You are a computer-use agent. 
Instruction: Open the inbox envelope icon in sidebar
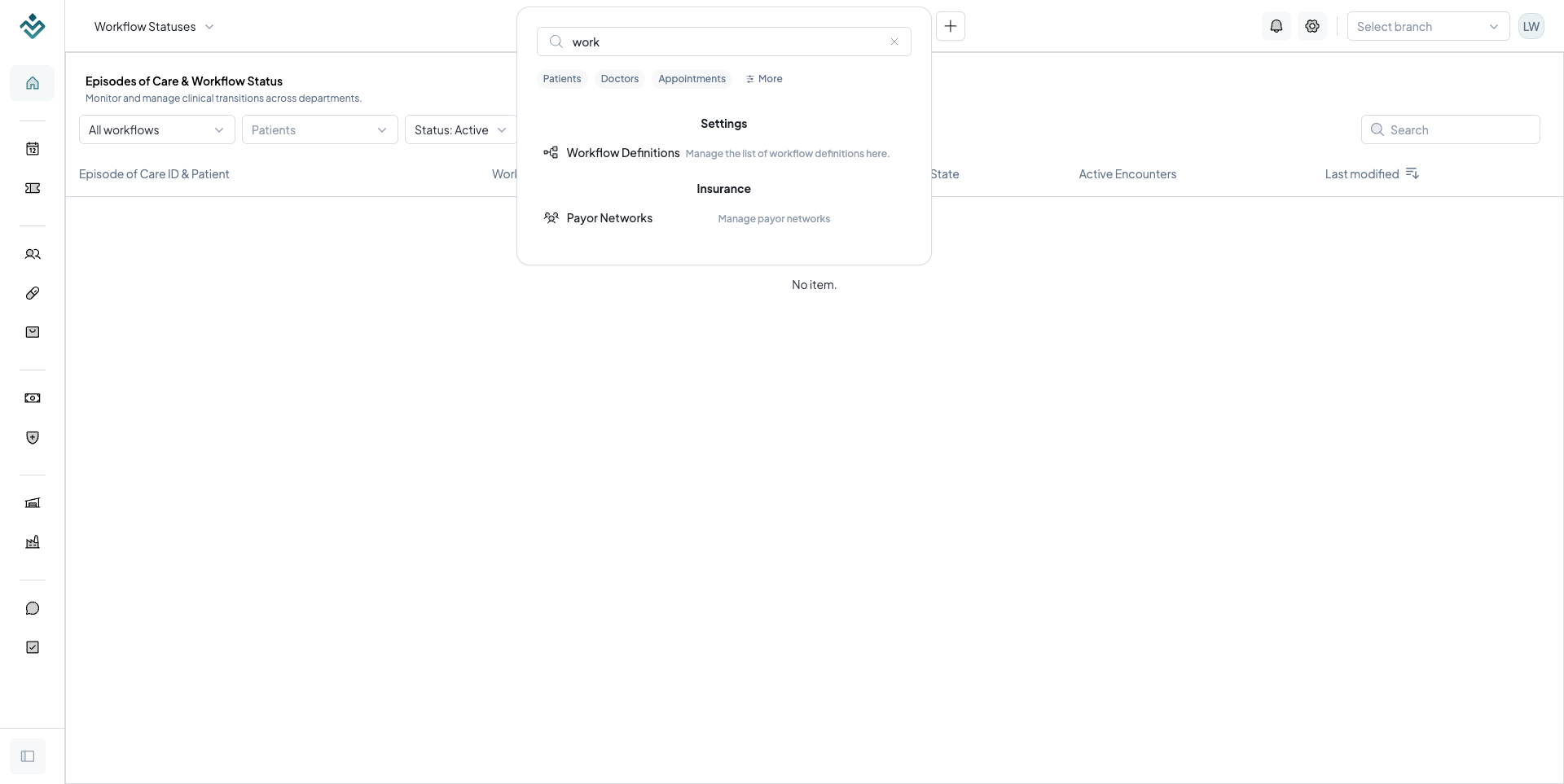tap(33, 332)
